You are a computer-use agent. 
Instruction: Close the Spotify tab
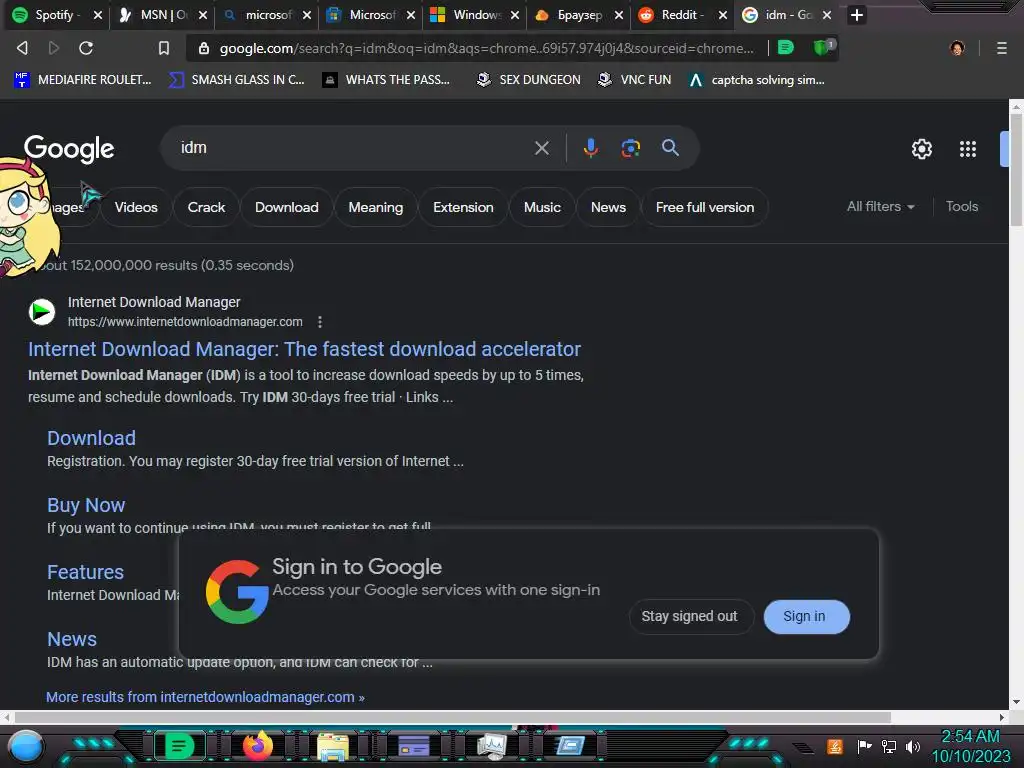pos(97,15)
